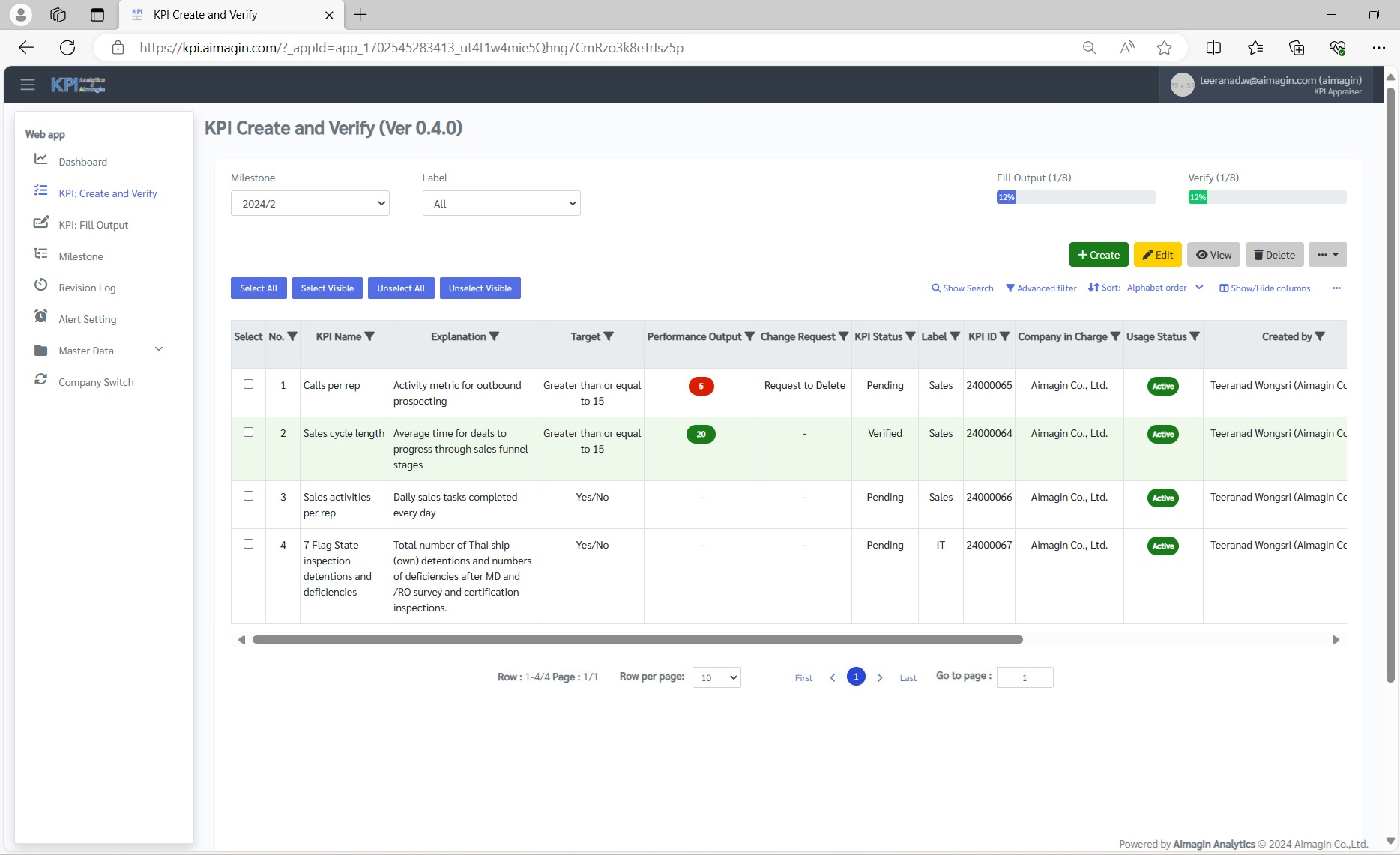Open the Label All dropdown

point(501,203)
